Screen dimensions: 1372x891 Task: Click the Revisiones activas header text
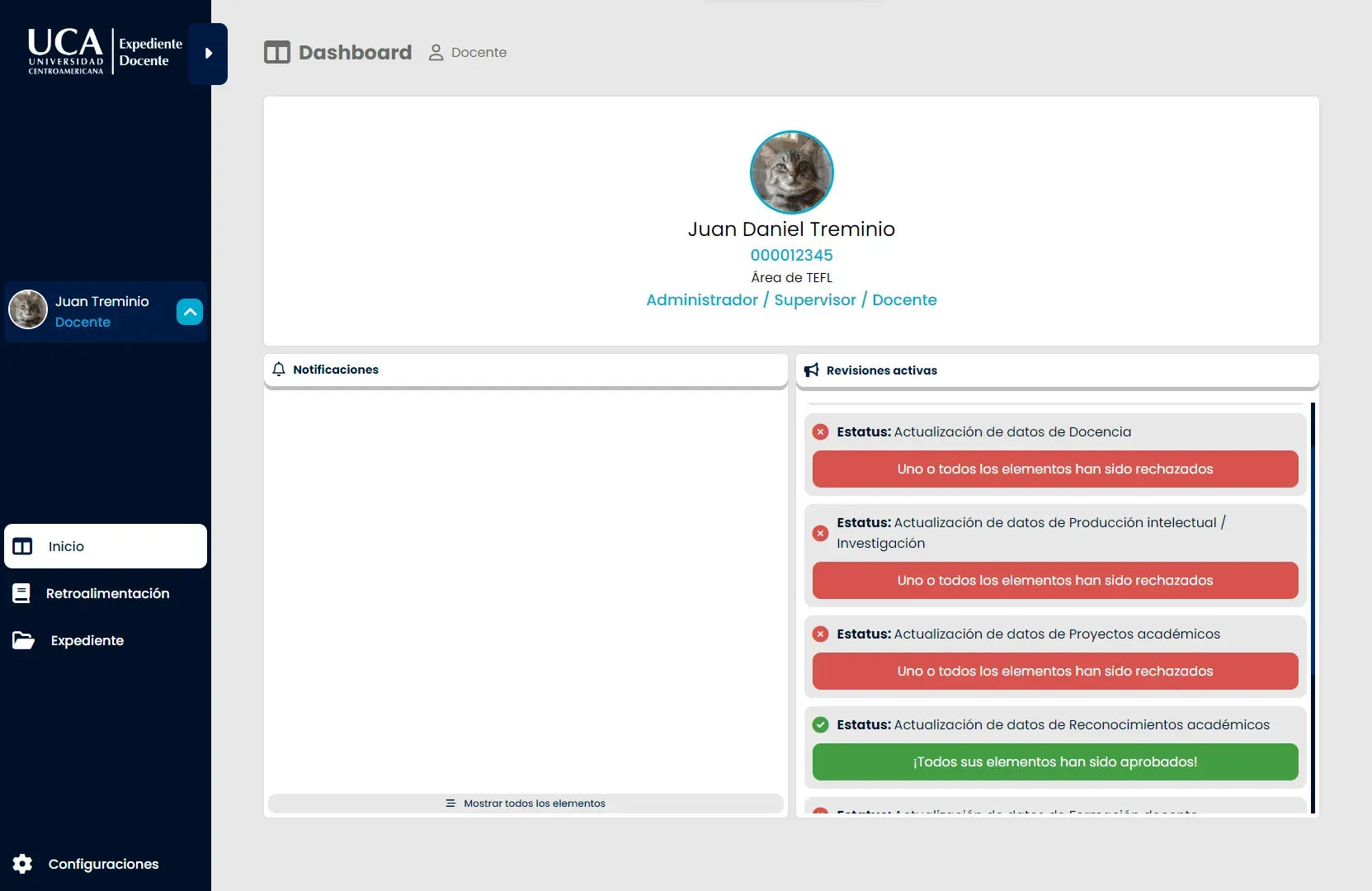[x=882, y=370]
